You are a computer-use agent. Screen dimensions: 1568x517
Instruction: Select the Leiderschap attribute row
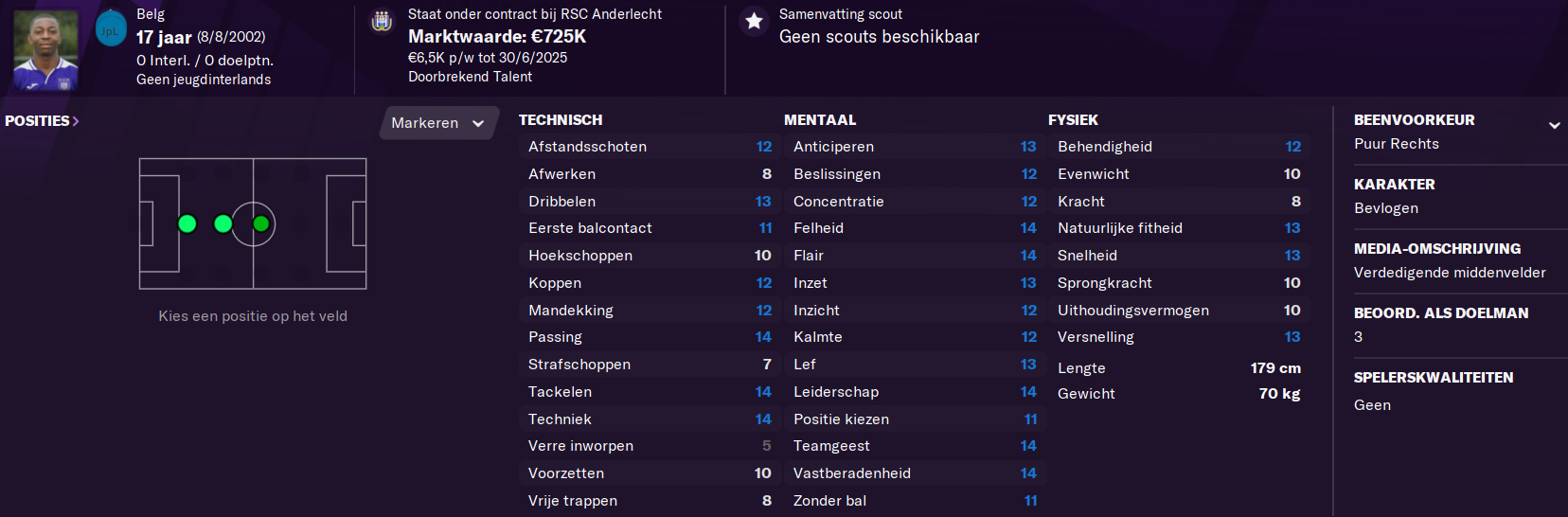[x=915, y=392]
